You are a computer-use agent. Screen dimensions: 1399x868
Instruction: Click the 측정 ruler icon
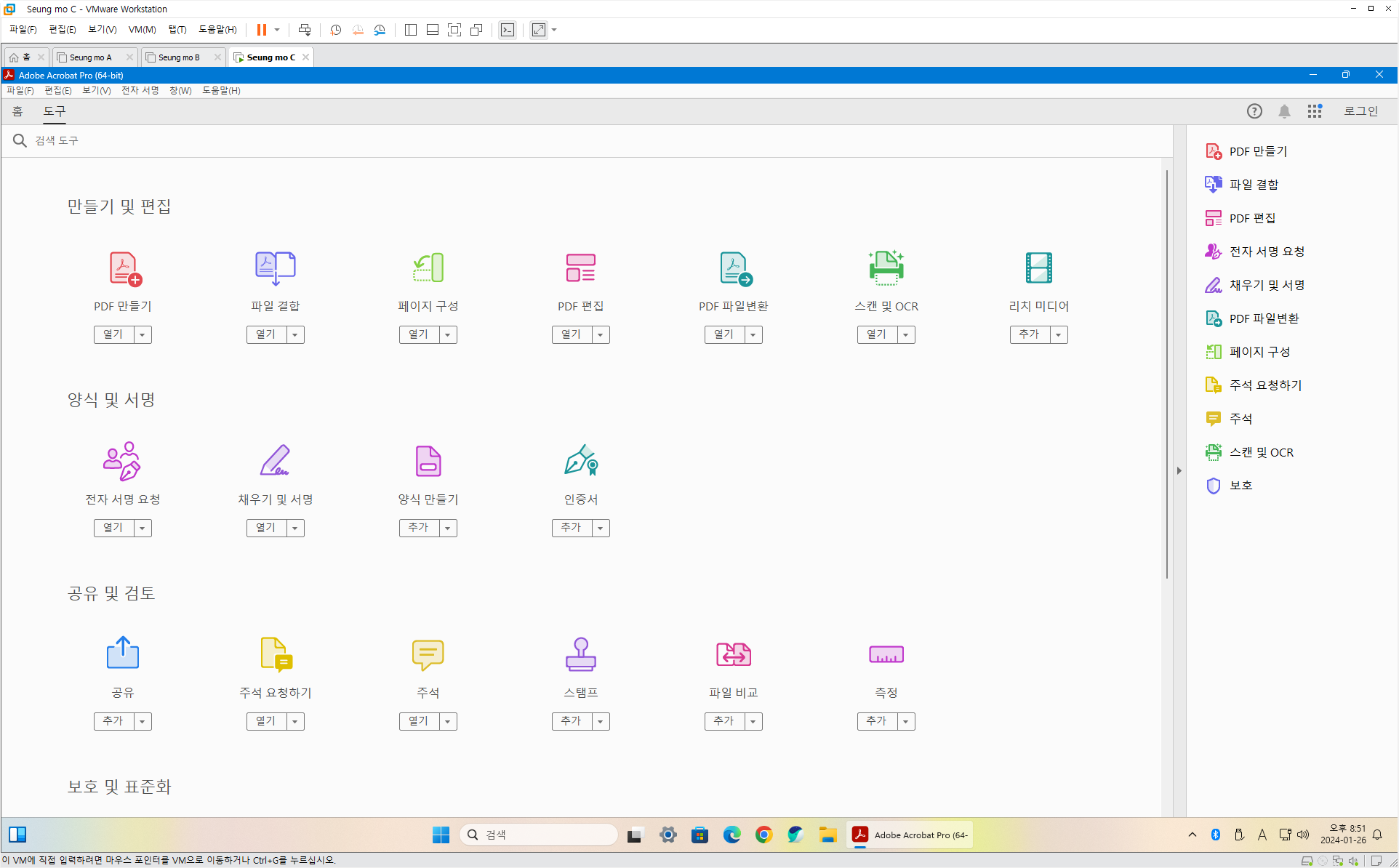(886, 654)
